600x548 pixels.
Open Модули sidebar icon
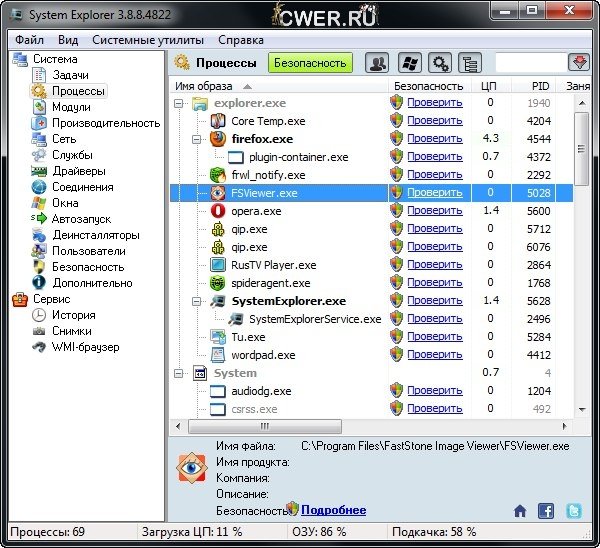click(x=39, y=107)
